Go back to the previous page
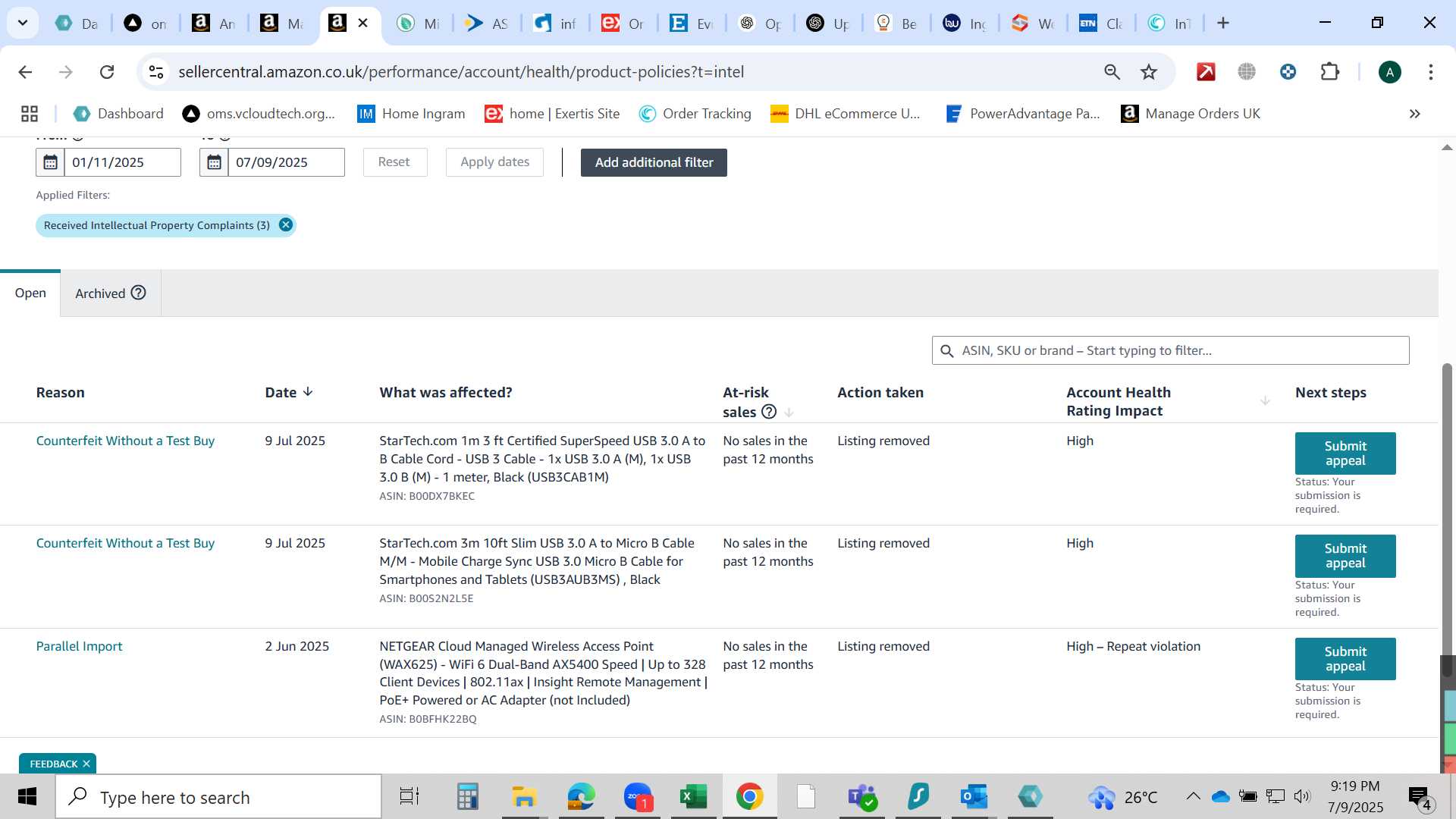This screenshot has width=1456, height=819. 25,72
